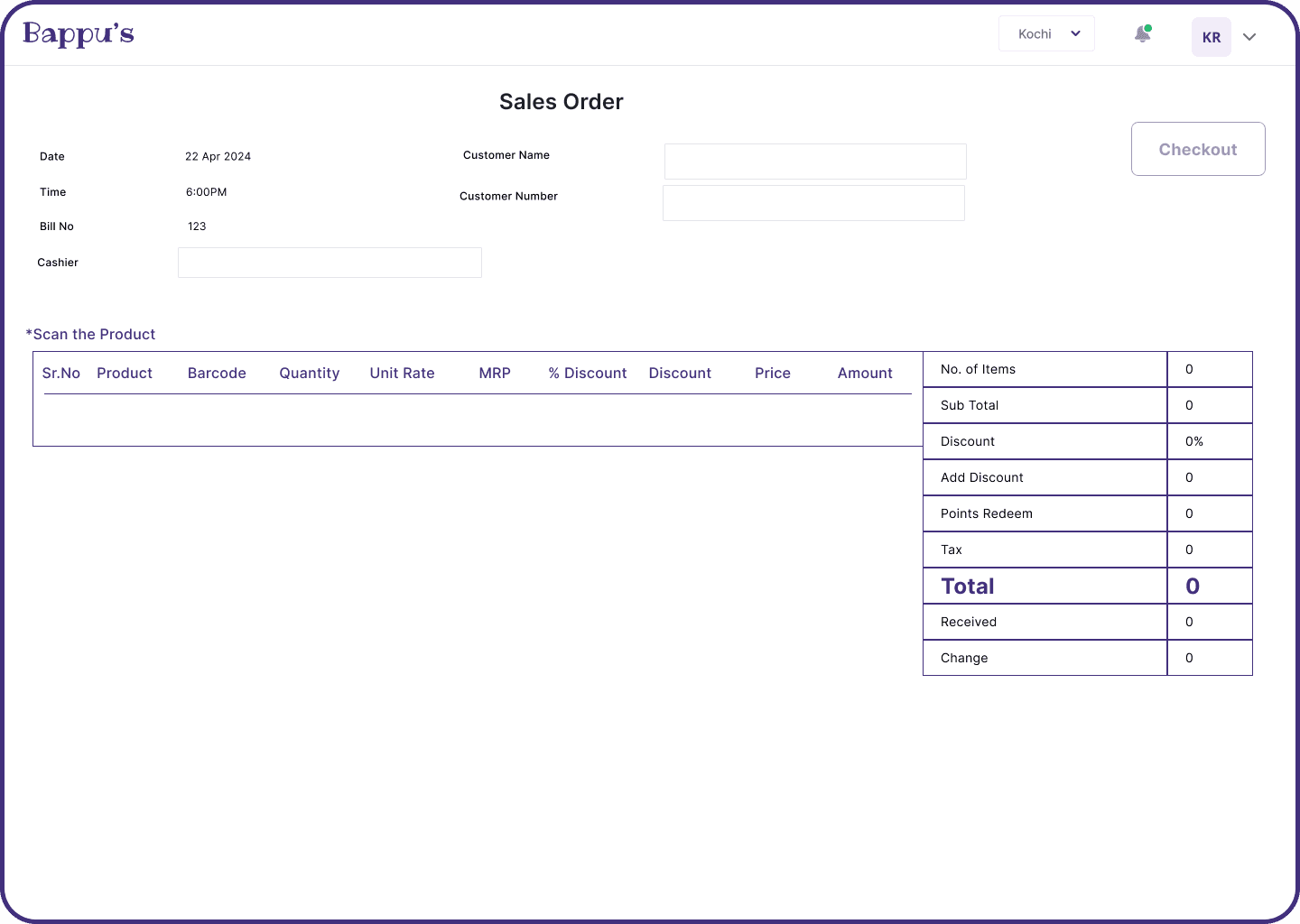1300x924 pixels.
Task: Click the Points Redeem value cell
Action: pyautogui.click(x=1210, y=513)
